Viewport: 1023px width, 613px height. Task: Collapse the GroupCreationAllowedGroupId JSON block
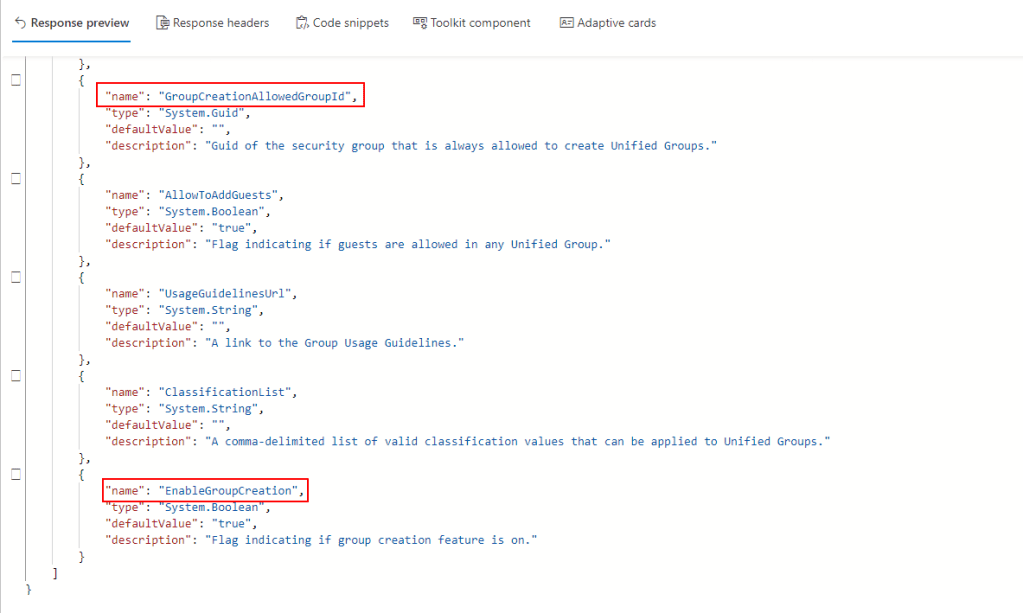click(x=15, y=80)
